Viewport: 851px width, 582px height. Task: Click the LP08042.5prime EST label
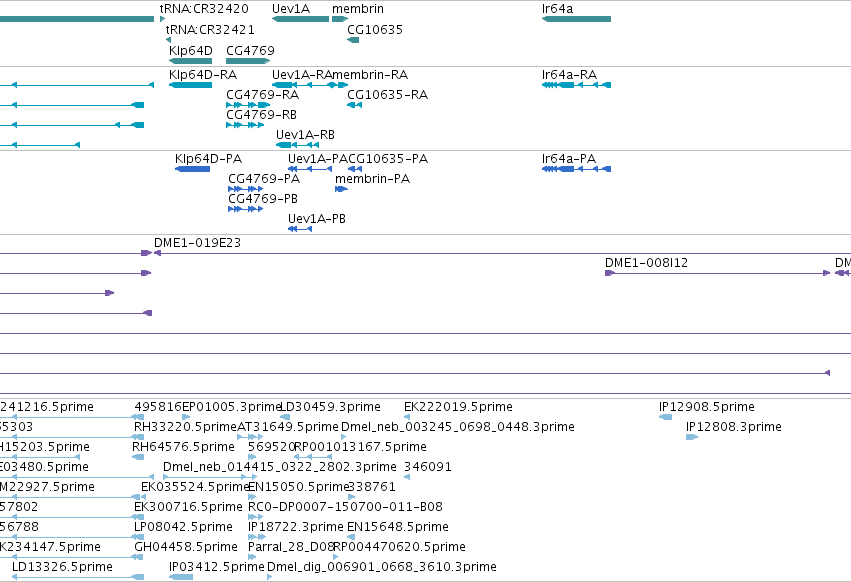[183, 527]
